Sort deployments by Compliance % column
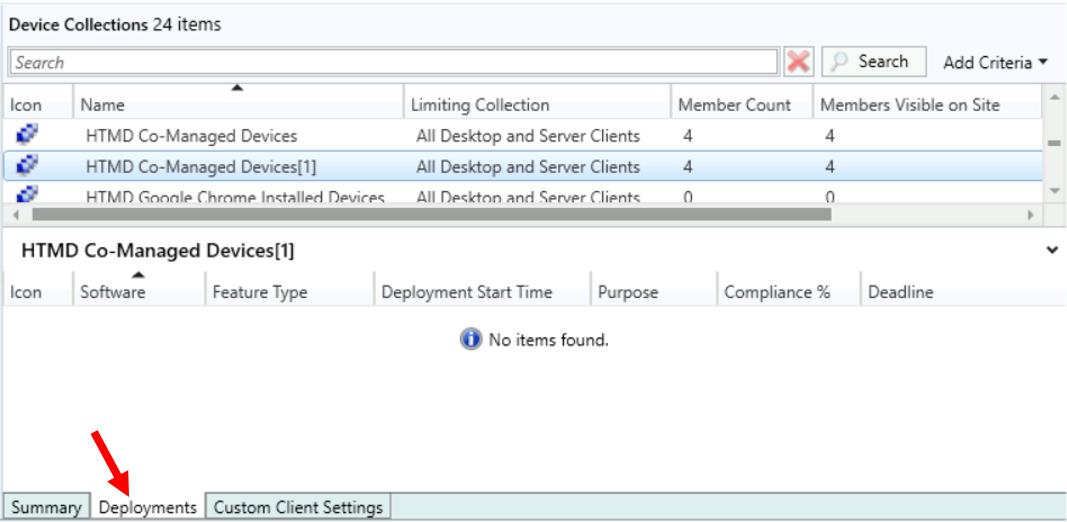1067x522 pixels. (x=777, y=292)
